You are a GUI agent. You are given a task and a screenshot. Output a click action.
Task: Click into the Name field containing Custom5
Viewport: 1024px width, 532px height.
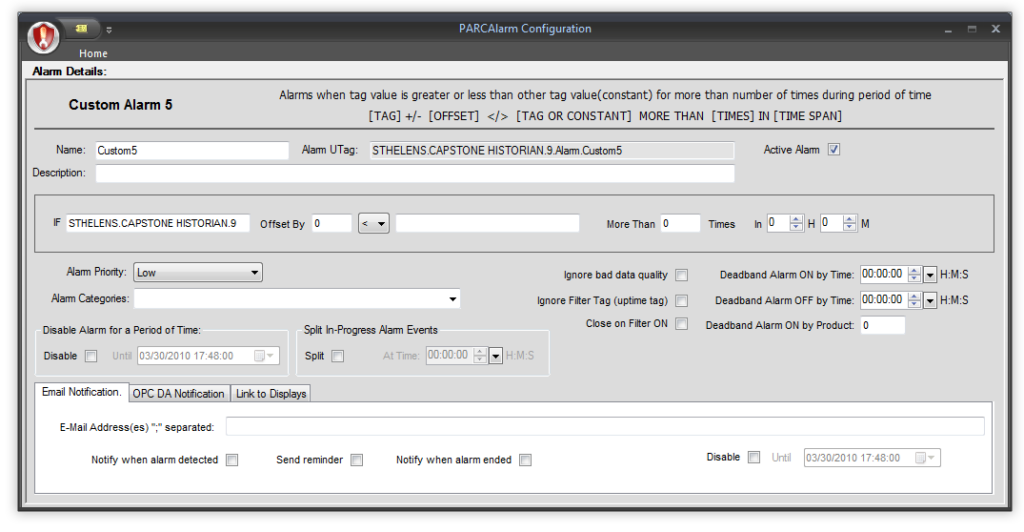[x=192, y=151]
